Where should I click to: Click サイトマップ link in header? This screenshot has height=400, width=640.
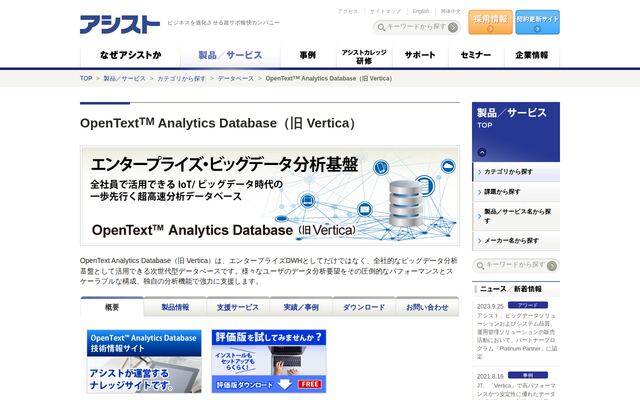pos(386,11)
